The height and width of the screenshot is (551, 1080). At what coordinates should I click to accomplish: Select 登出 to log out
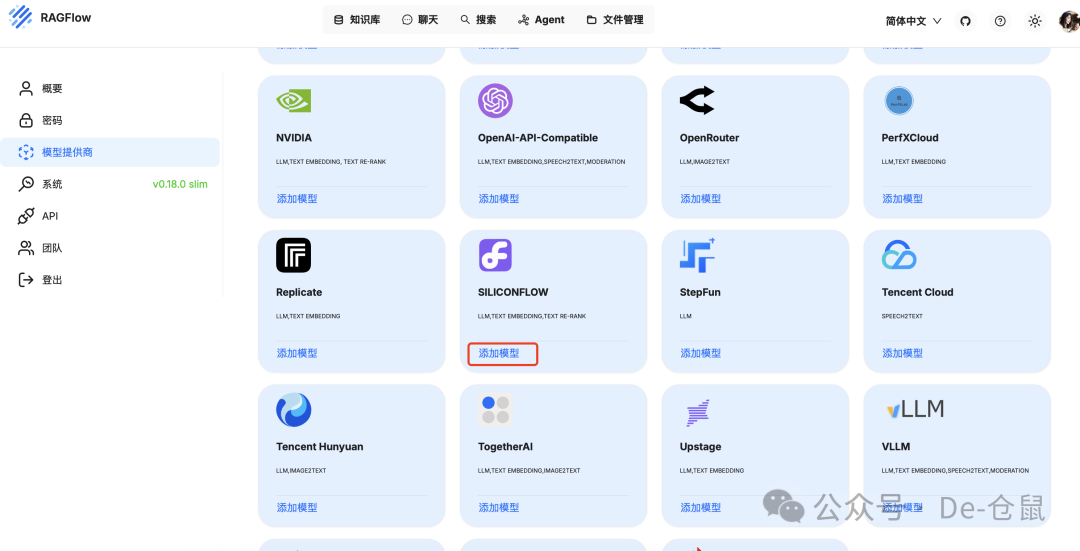(110, 280)
